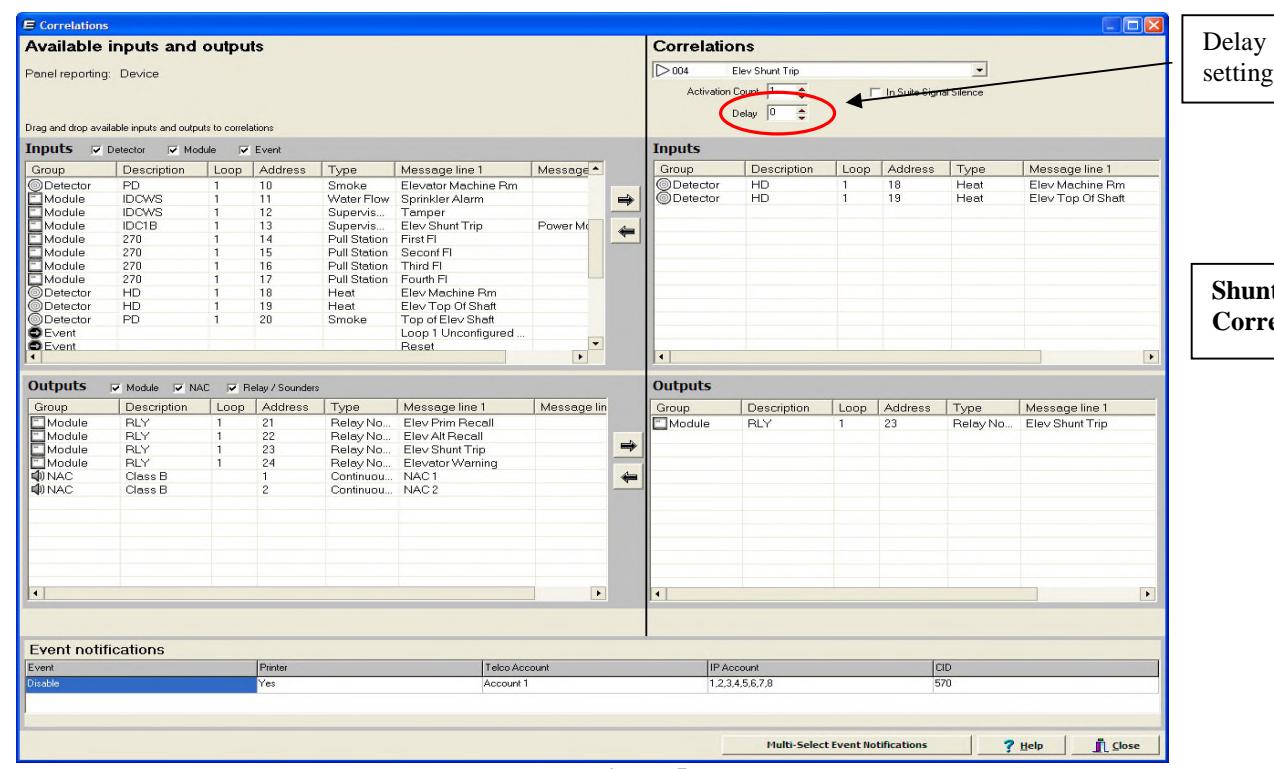Image resolution: width=1274 pixels, height=769 pixels.
Task: Click detector icon of correlated Elev Machine Rm input
Action: 662,185
